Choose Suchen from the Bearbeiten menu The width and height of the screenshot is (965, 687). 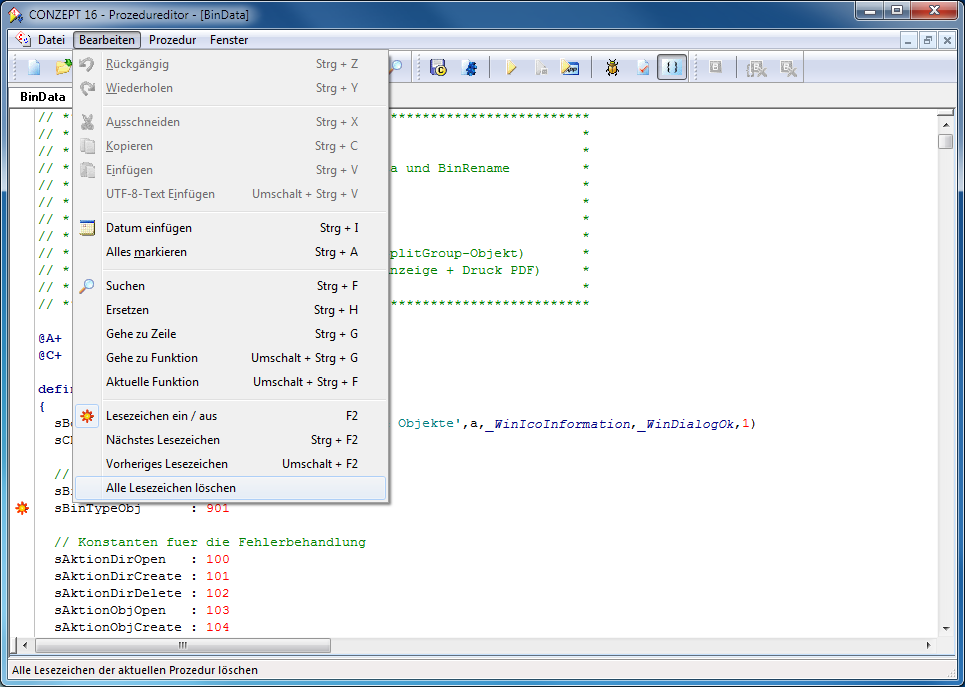click(x=125, y=286)
